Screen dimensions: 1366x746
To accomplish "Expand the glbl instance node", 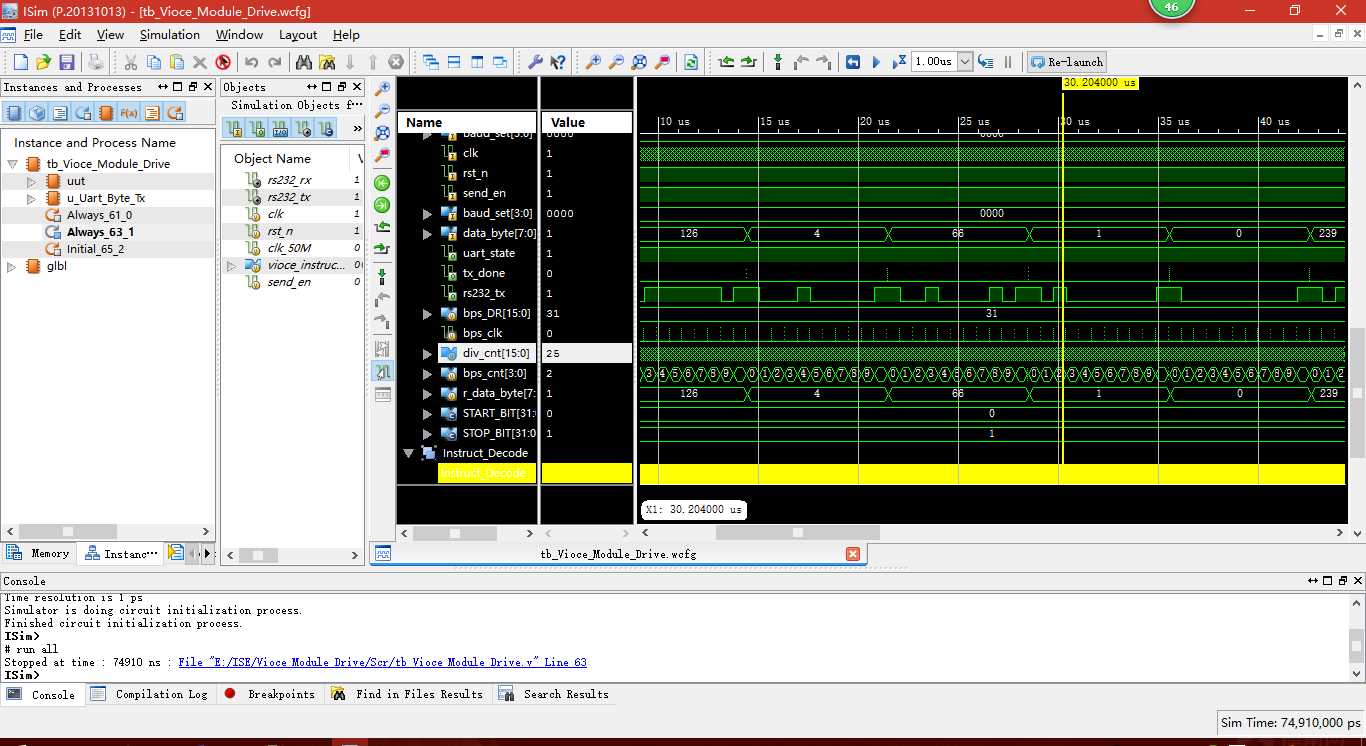I will [13, 266].
